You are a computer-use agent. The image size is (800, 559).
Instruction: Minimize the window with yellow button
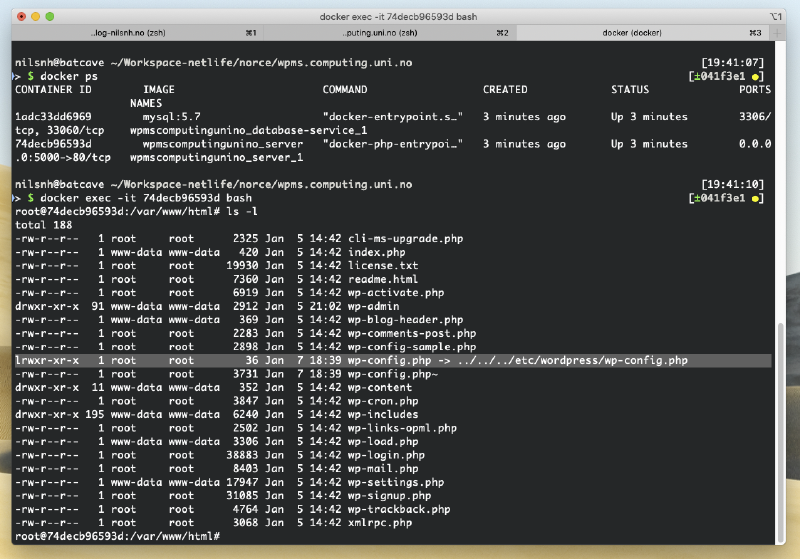(x=36, y=16)
